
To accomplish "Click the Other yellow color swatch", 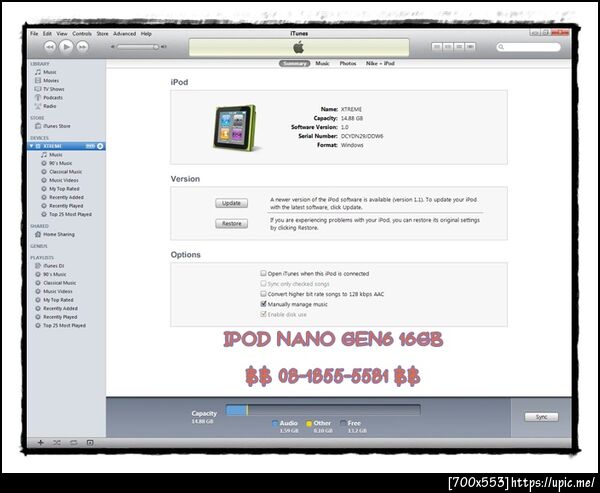I will click(x=309, y=423).
